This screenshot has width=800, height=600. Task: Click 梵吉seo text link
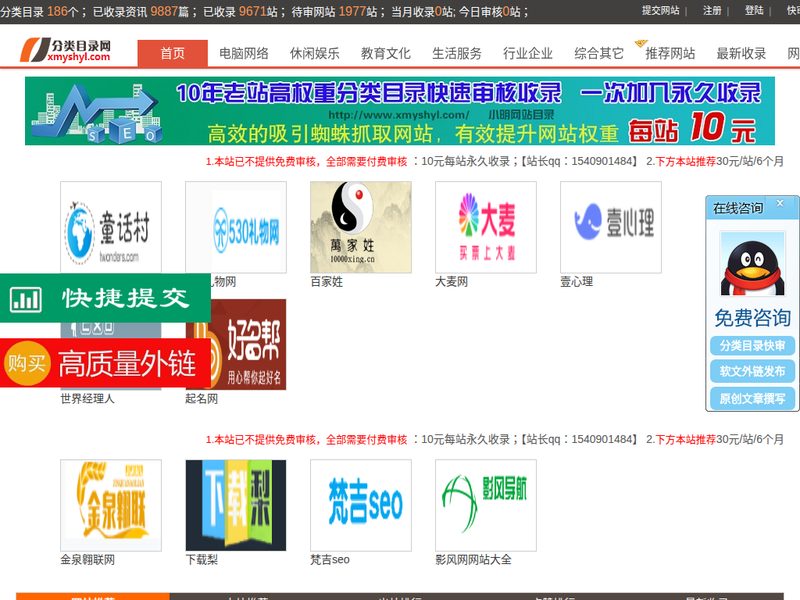[330, 560]
